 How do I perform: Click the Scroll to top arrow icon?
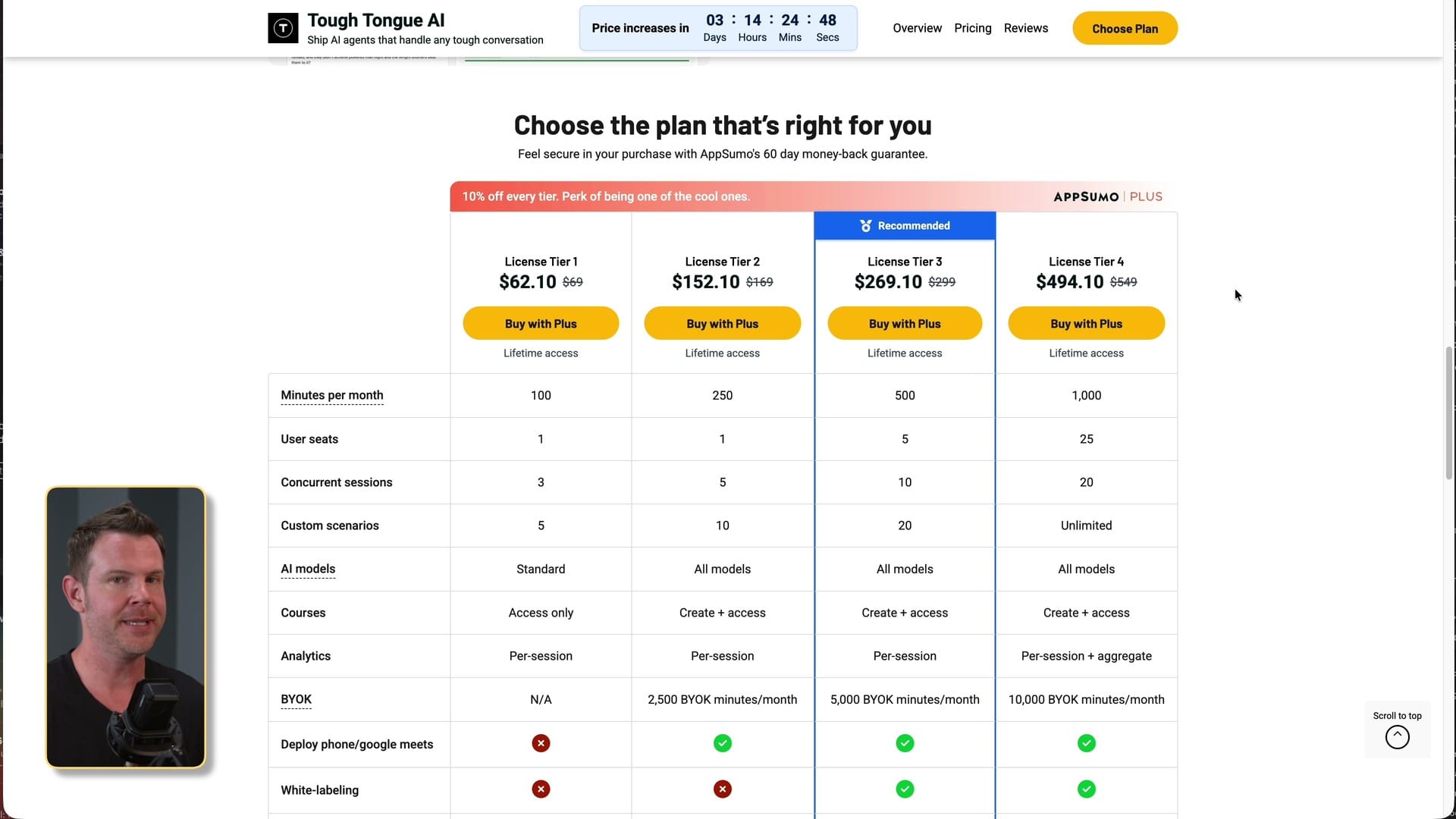1397,737
